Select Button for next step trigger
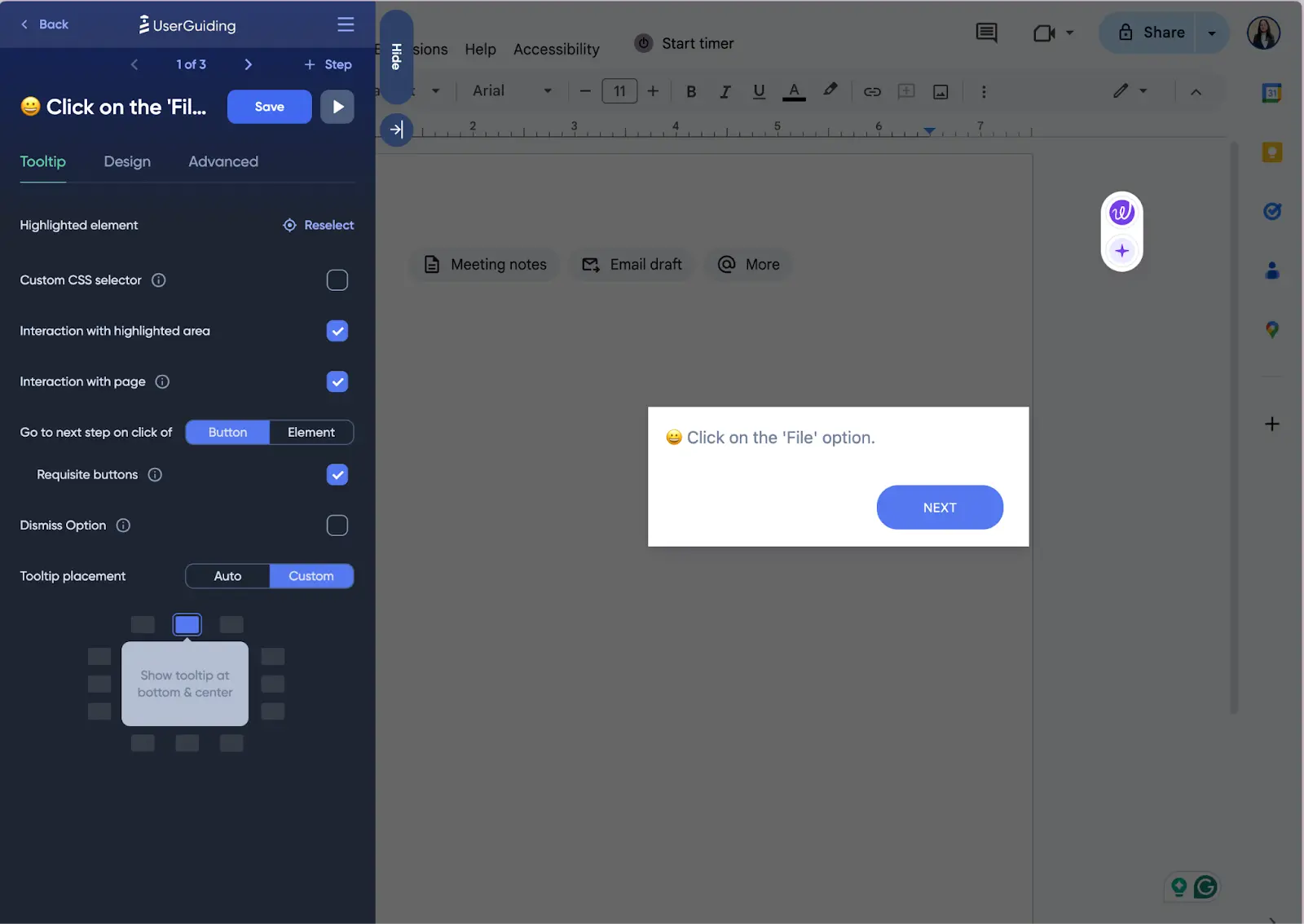1304x924 pixels. [227, 433]
